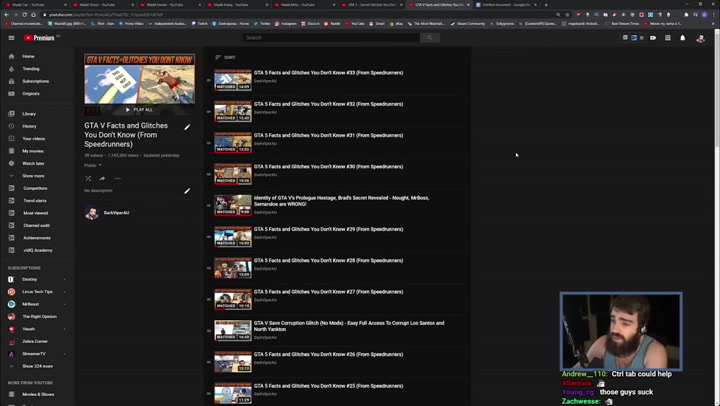Viewport: 720px width, 406px height.
Task: Click the YouTube Premium logo
Action: click(39, 38)
